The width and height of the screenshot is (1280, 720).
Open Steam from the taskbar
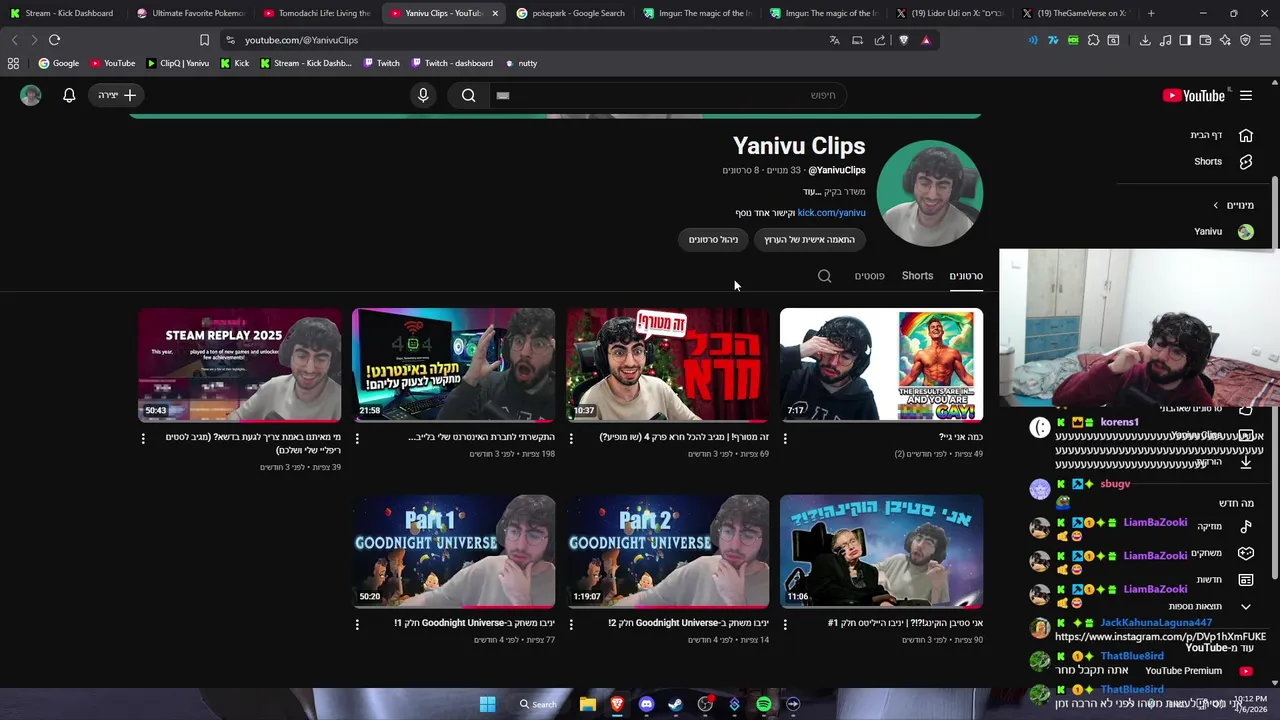675,704
